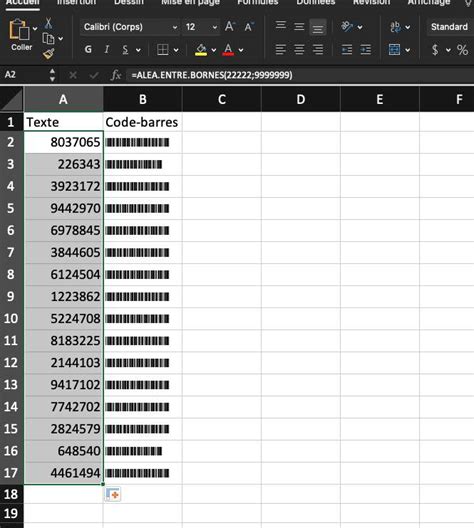Cancel formula entry with X icon
Viewport: 474px width, 528px height.
73,75
